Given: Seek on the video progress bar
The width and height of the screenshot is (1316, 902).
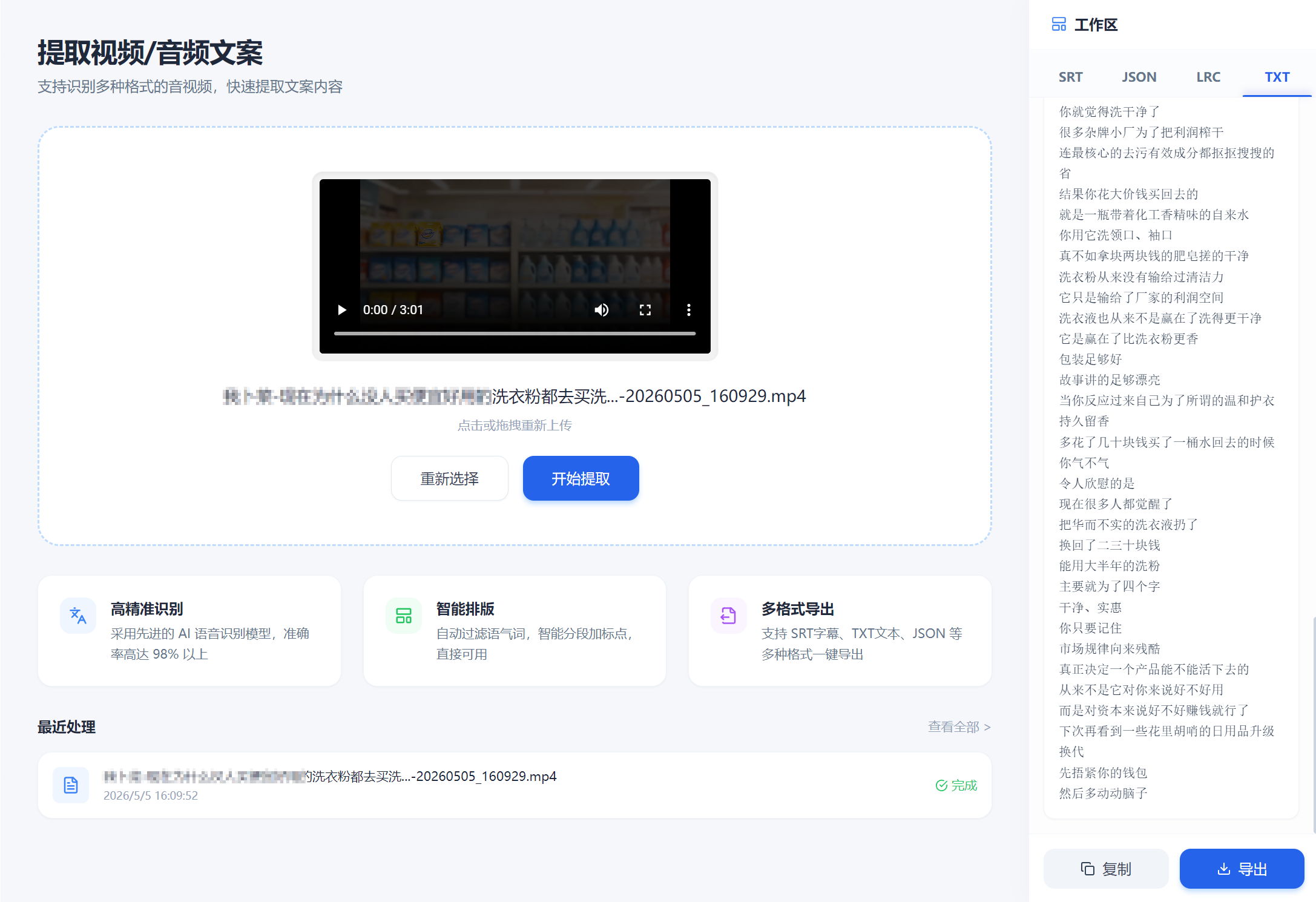Looking at the screenshot, I should point(515,333).
